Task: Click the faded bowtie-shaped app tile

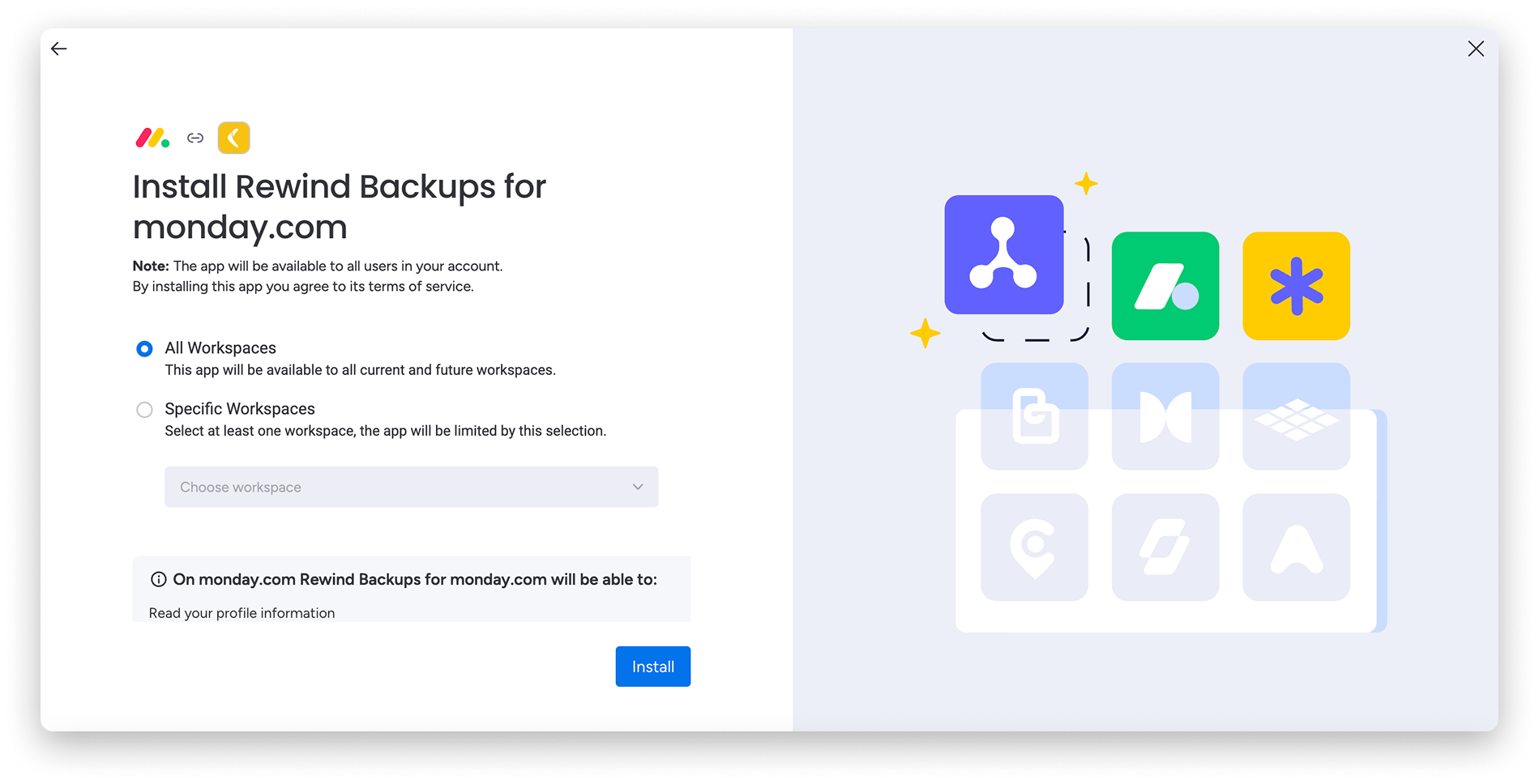Action: click(1165, 416)
